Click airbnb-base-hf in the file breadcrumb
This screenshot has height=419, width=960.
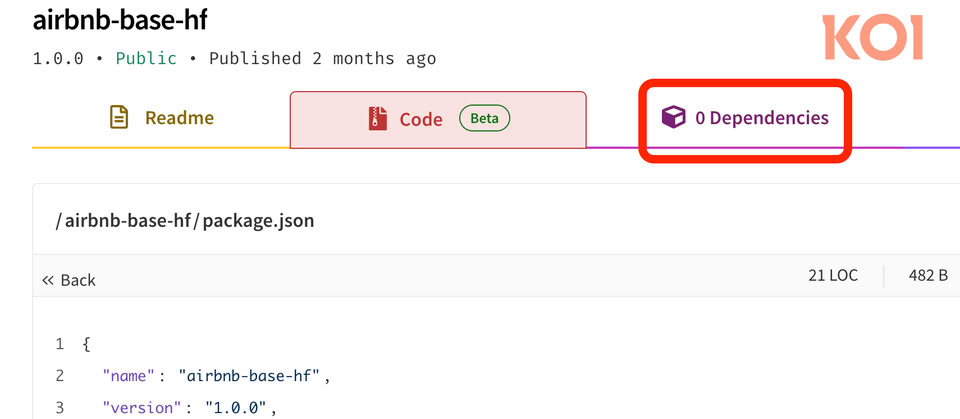(x=131, y=220)
